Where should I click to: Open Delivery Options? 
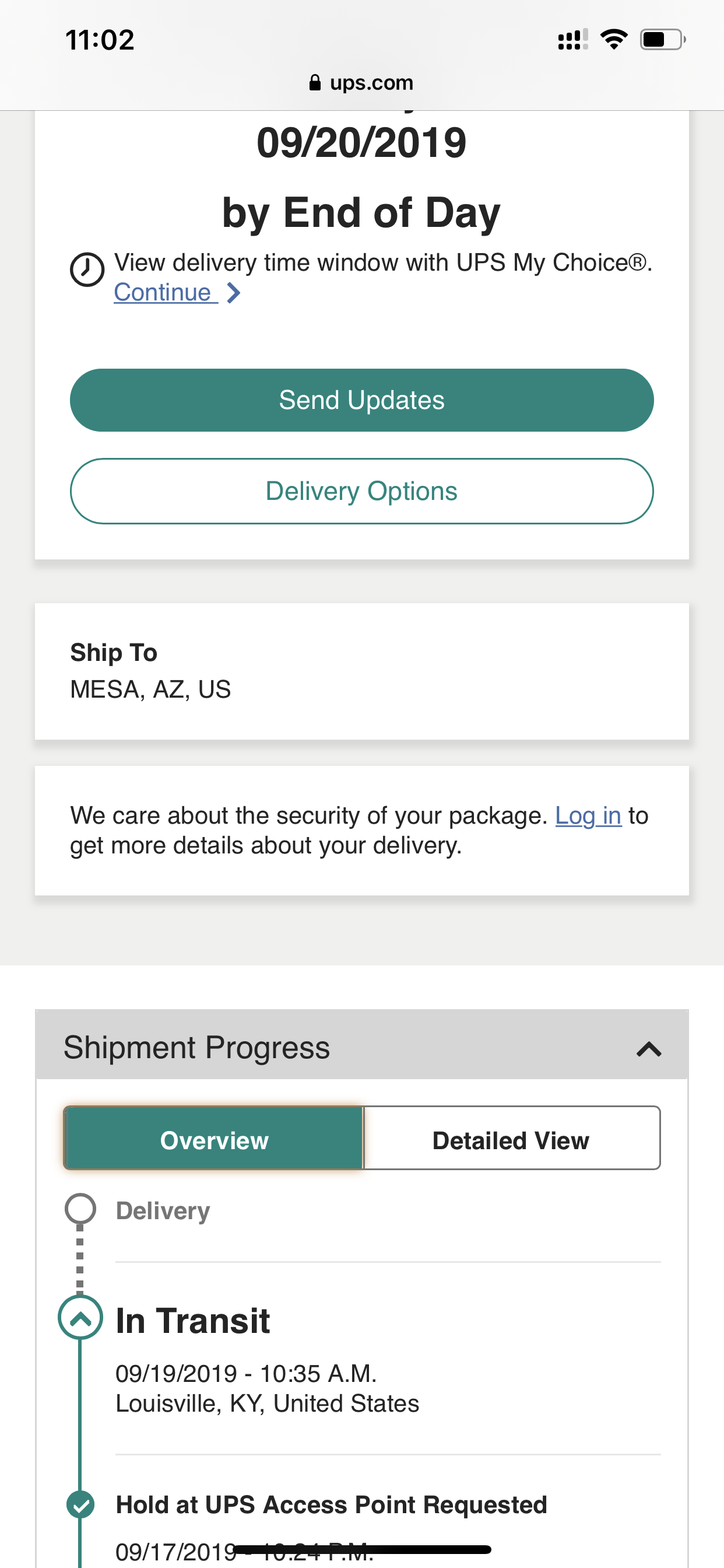(362, 491)
